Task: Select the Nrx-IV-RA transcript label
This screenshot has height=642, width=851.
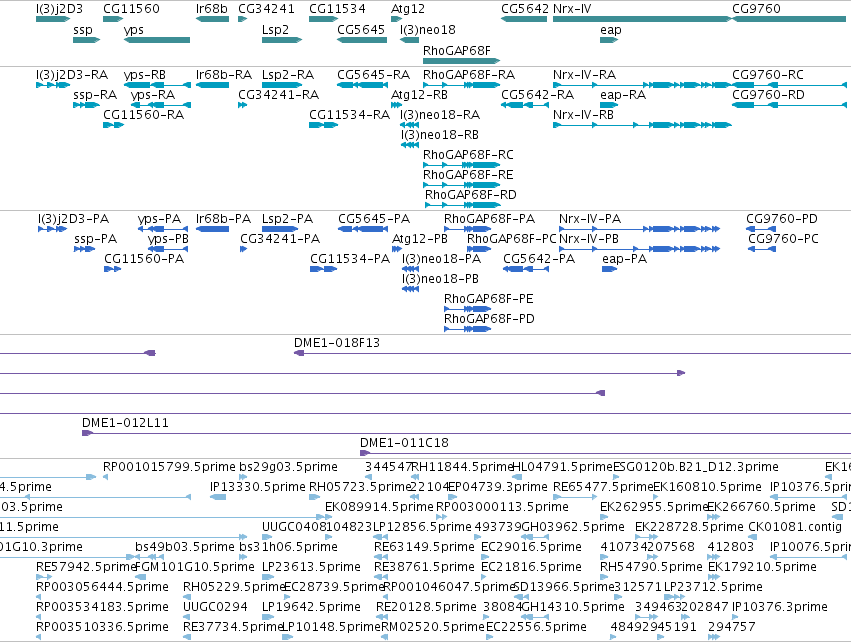Action: coord(585,75)
